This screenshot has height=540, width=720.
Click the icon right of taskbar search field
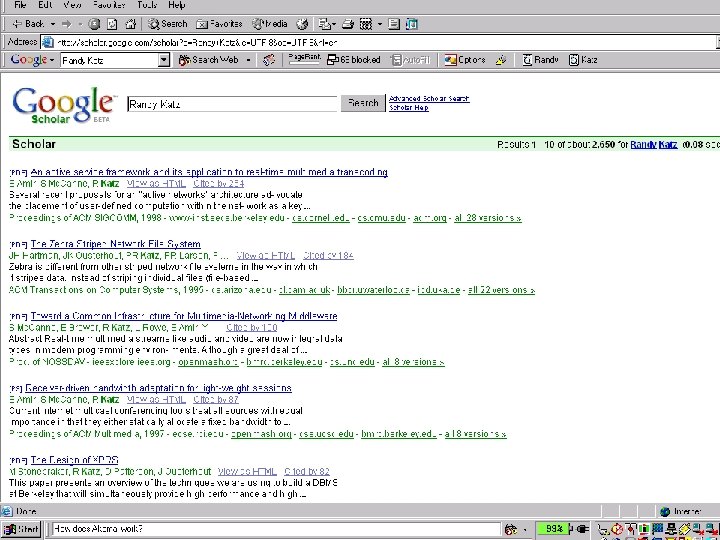511,529
